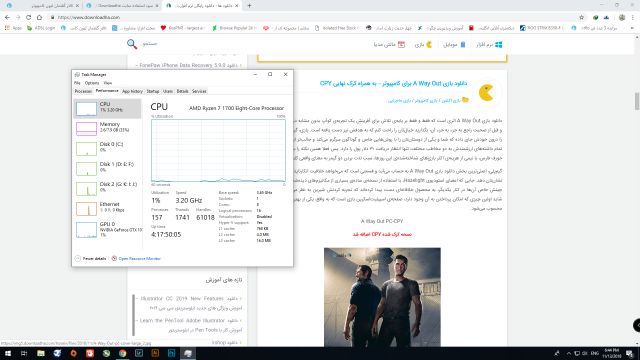
Task: Open the Action Center notifications icon
Action: click(630, 353)
